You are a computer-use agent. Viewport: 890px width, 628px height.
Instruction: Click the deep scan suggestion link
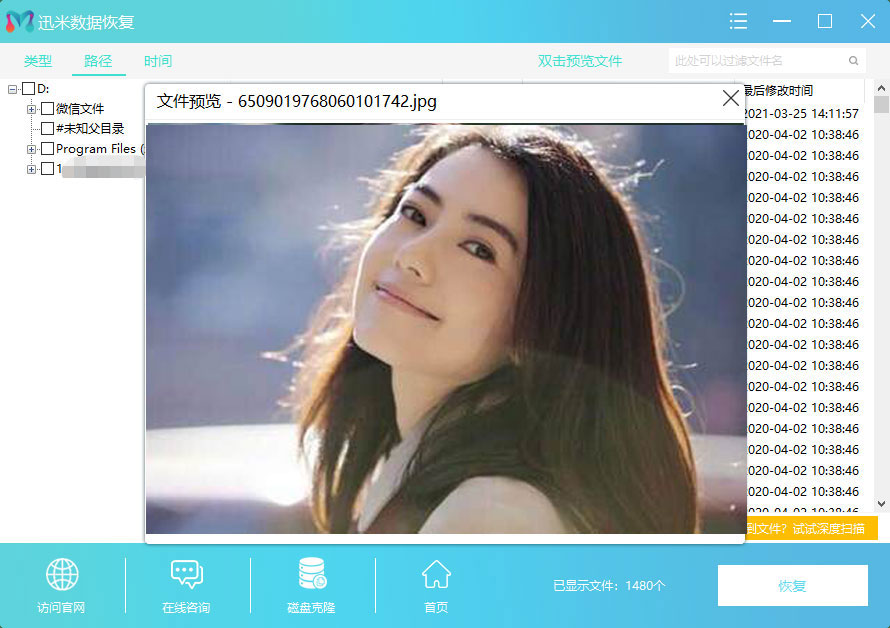pyautogui.click(x=812, y=528)
